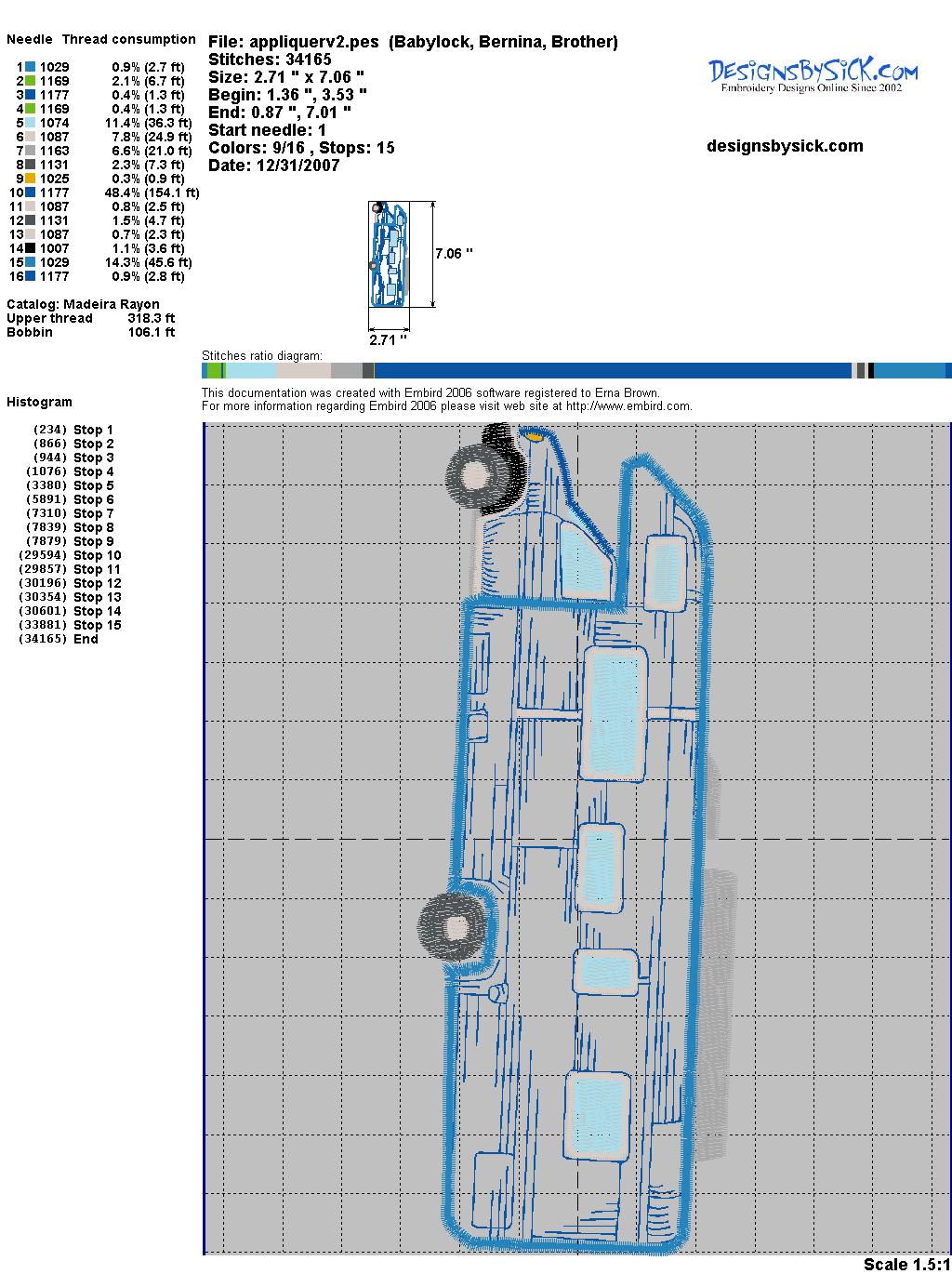Open the designsbysick.com text link
The image size is (952, 1274).
click(x=785, y=146)
